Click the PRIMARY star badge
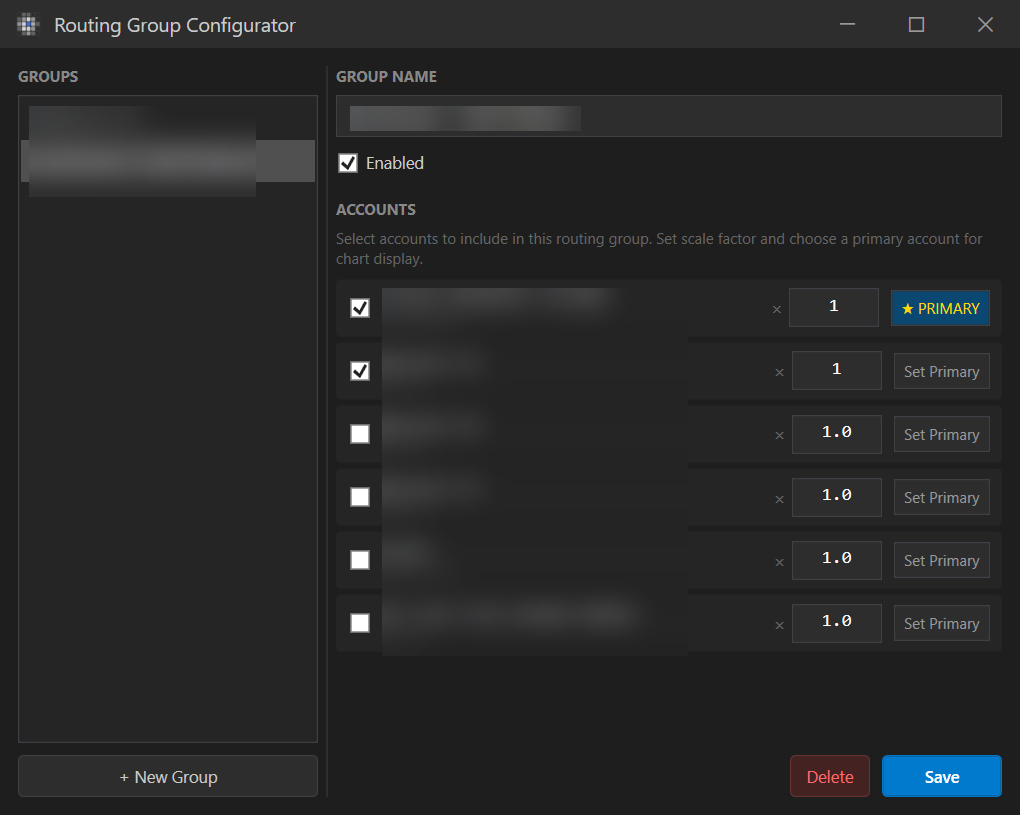 point(941,308)
